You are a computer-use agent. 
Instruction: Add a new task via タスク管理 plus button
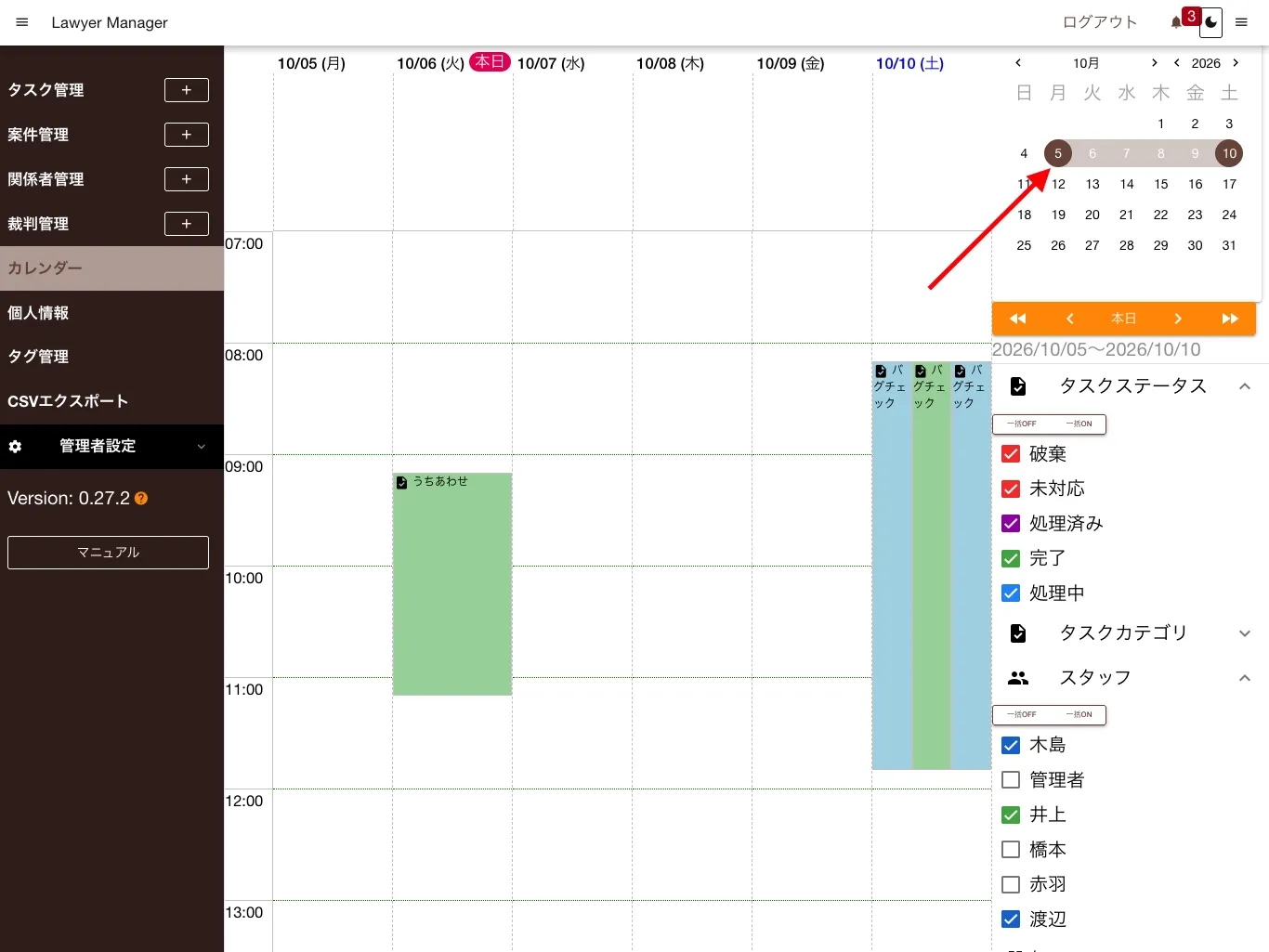(x=187, y=90)
